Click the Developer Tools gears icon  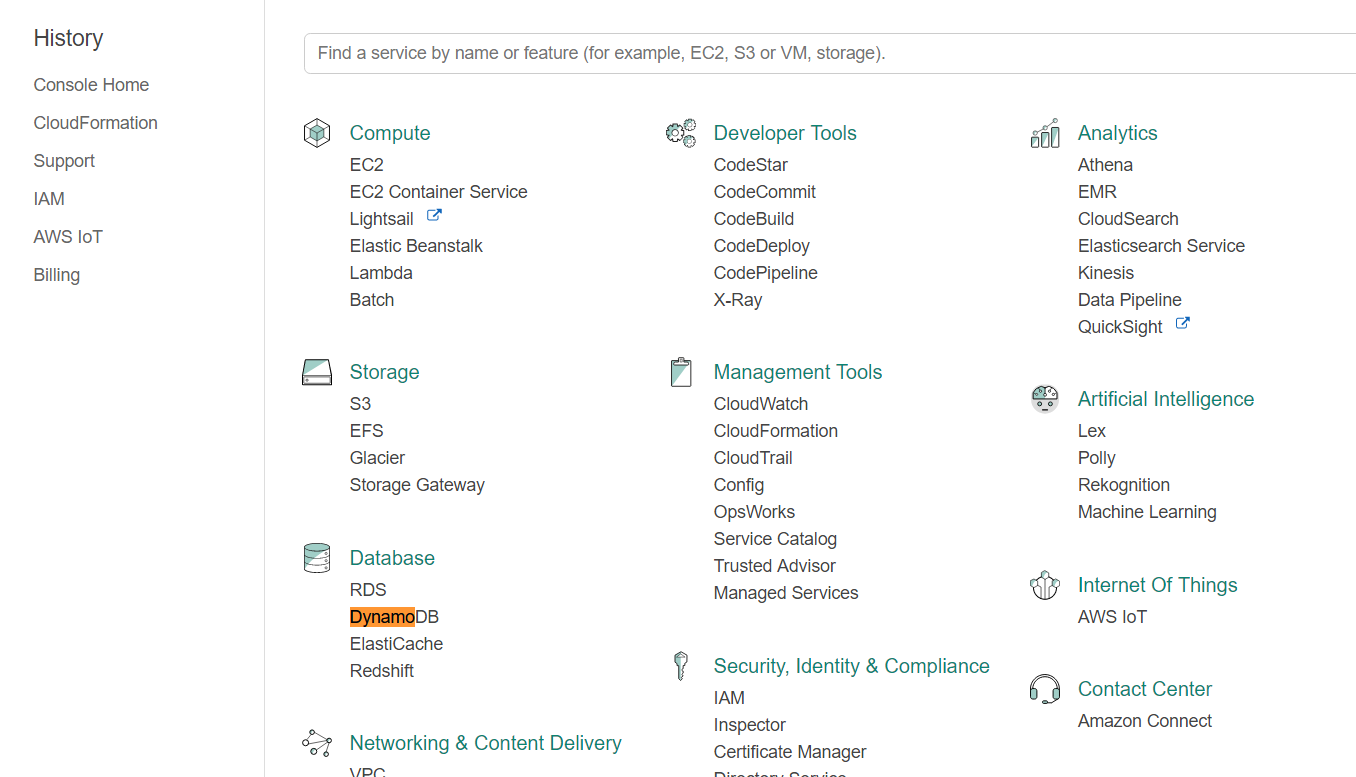681,133
